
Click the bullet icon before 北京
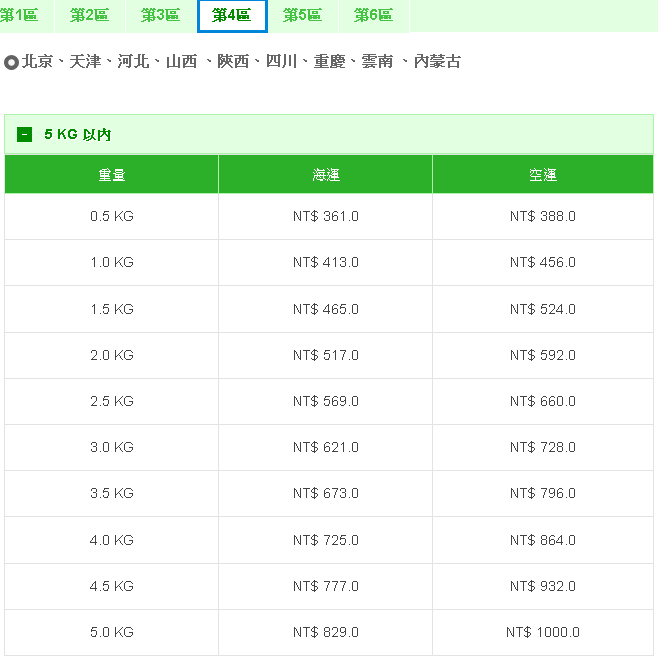12,62
